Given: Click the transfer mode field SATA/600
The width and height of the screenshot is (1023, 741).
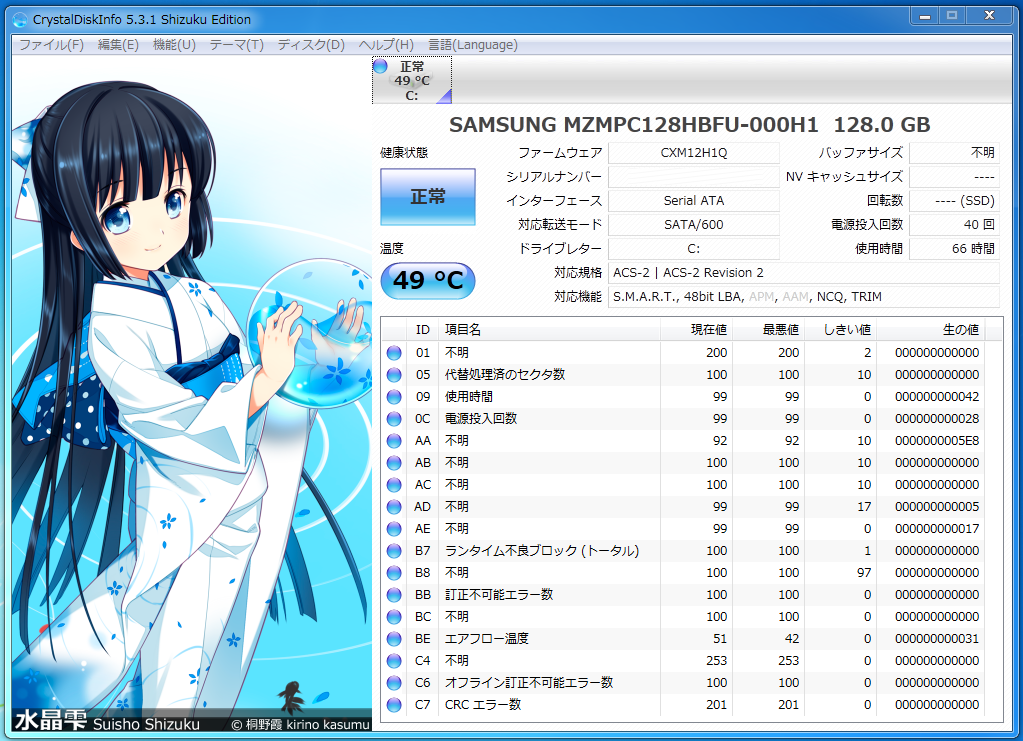Looking at the screenshot, I should [694, 225].
